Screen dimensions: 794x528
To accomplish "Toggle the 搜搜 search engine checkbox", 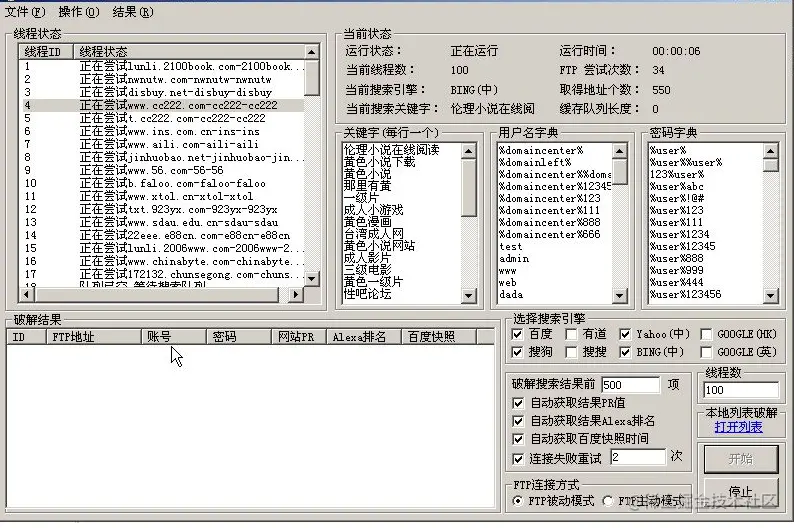I will 571,352.
